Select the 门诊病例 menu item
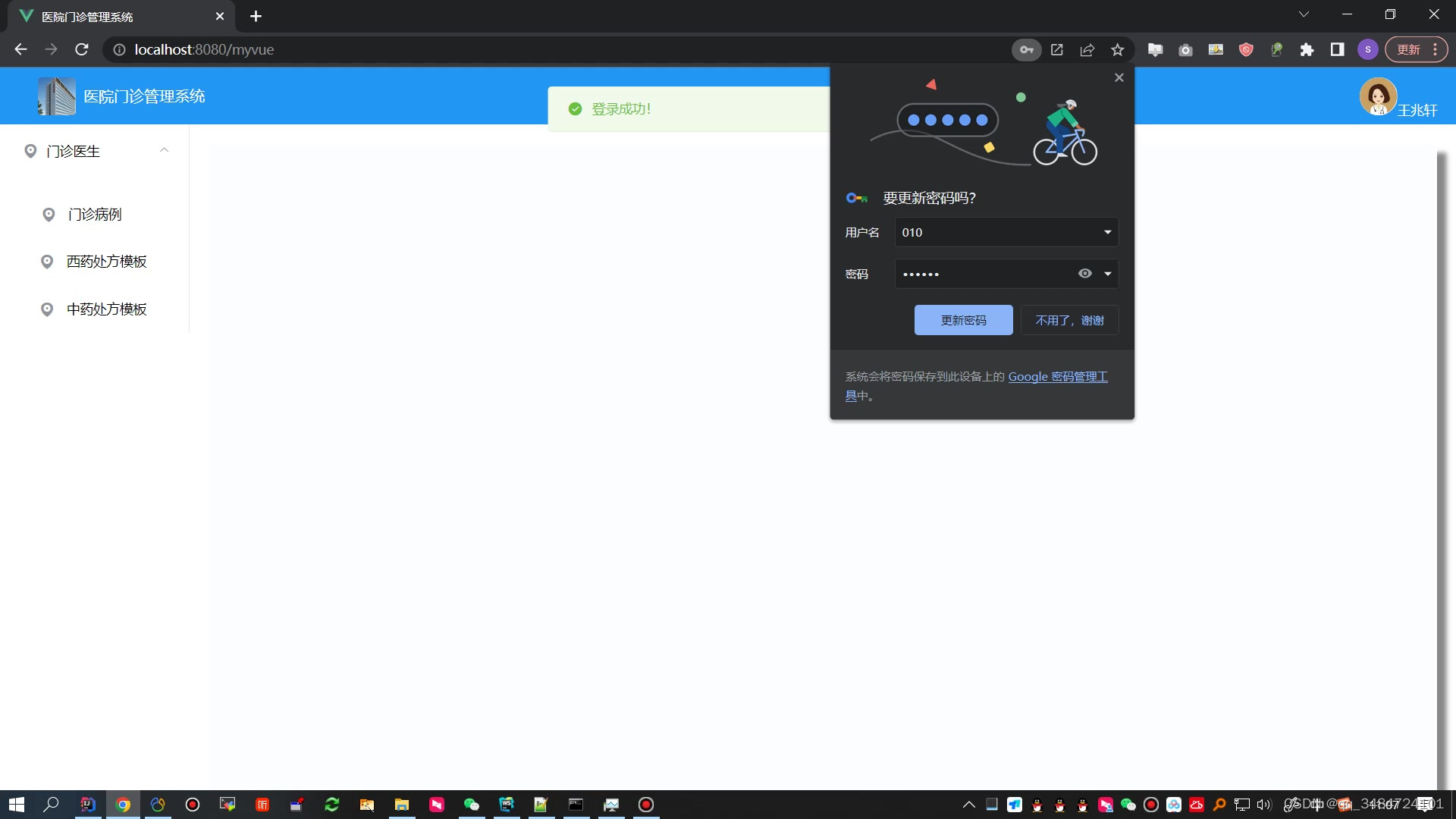Screen dimensions: 1456x819 click(x=95, y=215)
